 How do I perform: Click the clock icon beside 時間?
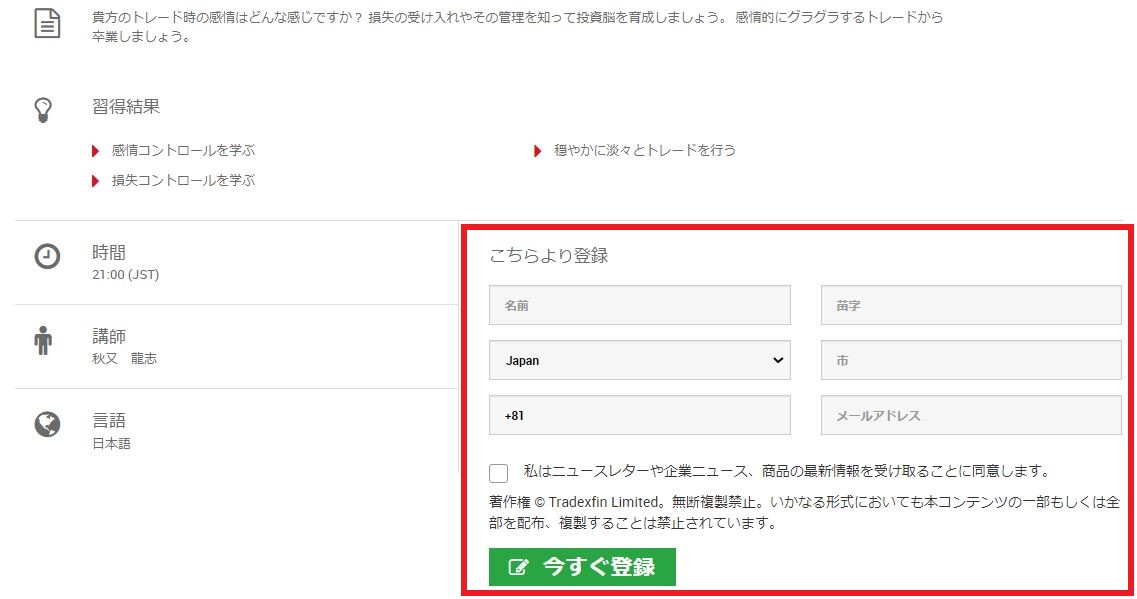coord(47,256)
